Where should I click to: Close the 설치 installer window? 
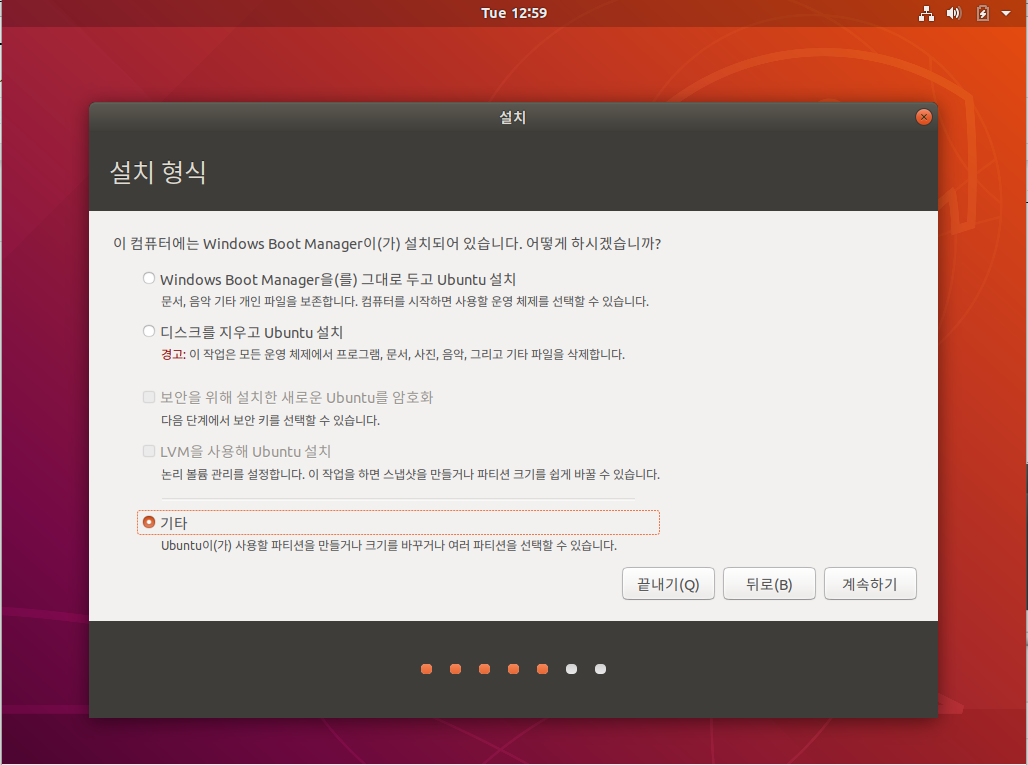tap(923, 116)
